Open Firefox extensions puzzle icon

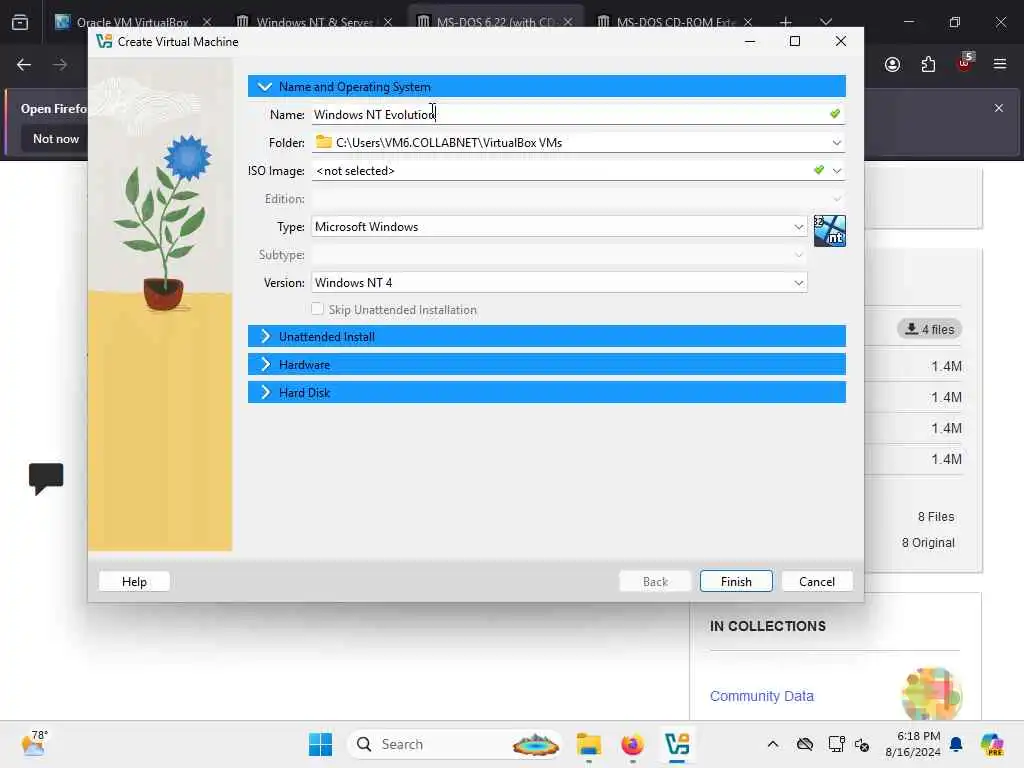pos(928,64)
